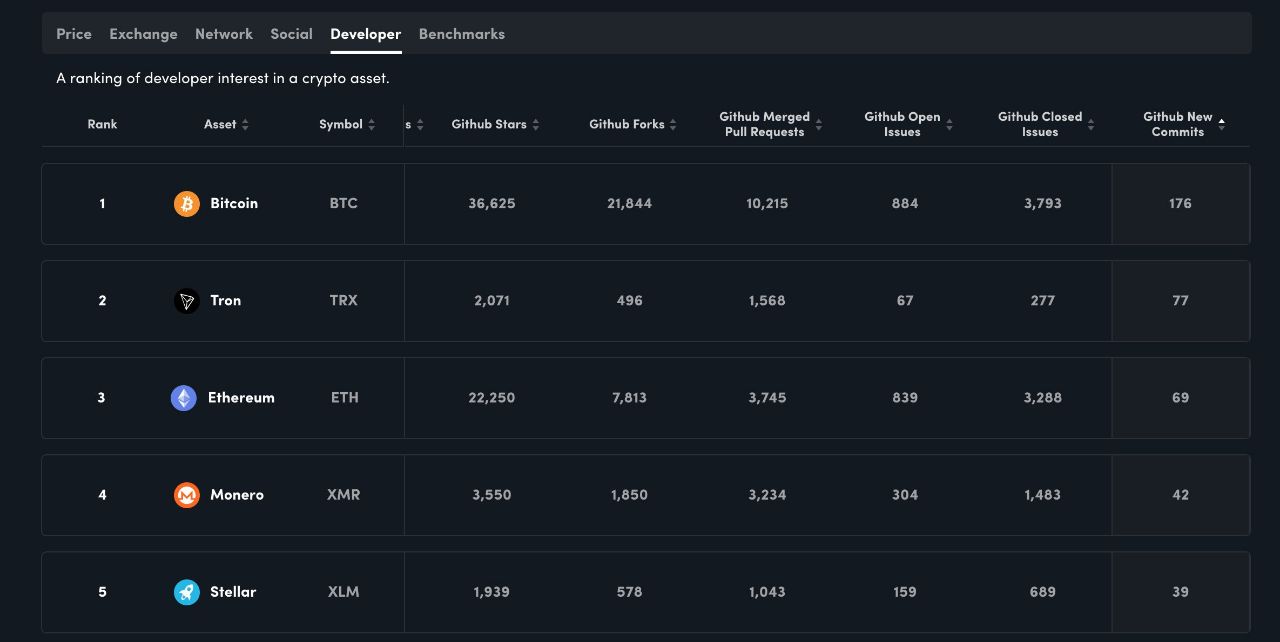
Task: Open the Monero asset link
Action: (x=237, y=494)
